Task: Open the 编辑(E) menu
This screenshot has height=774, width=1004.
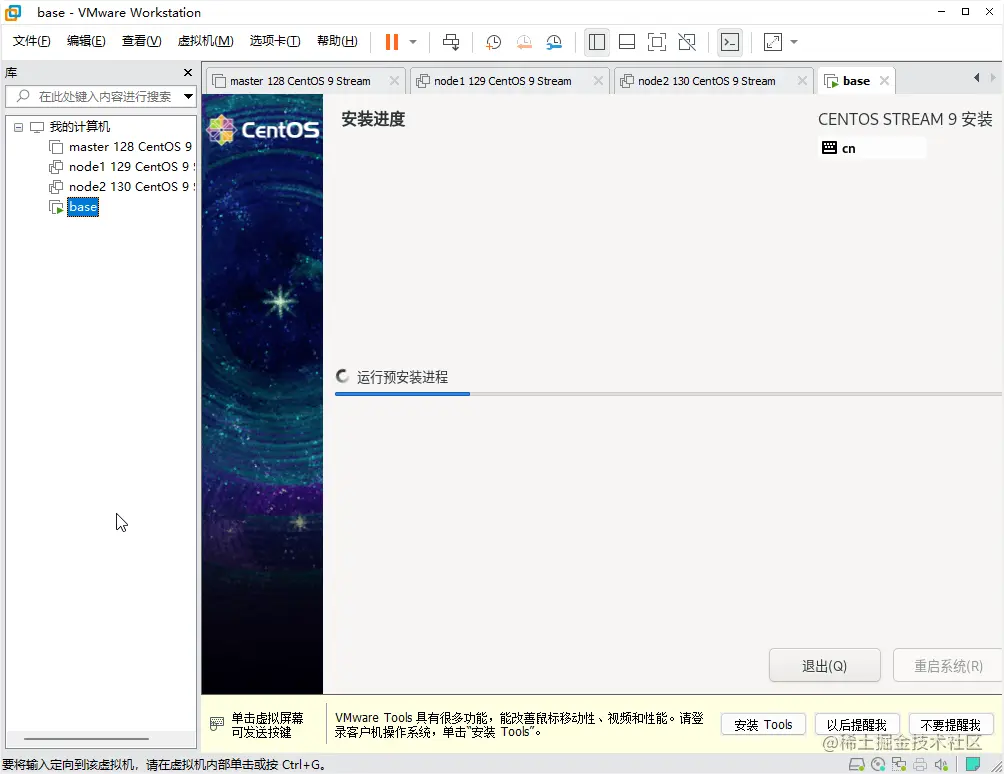Action: coord(86,41)
